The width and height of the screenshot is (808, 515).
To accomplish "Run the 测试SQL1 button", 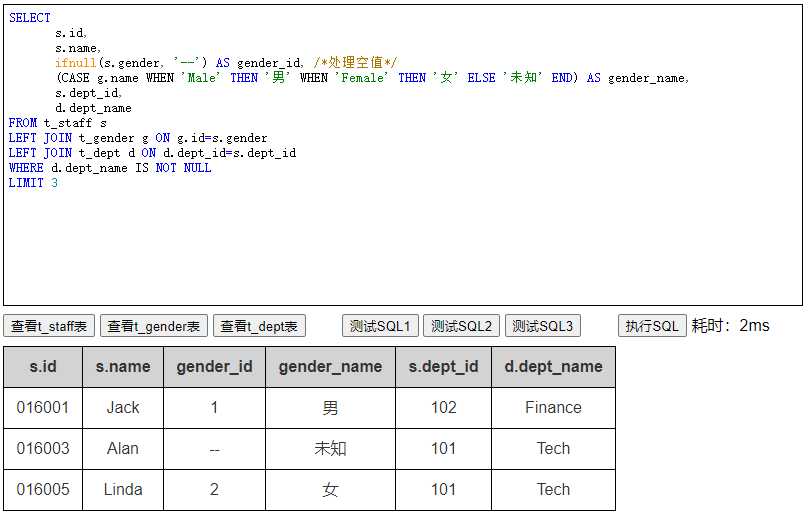I will point(380,326).
